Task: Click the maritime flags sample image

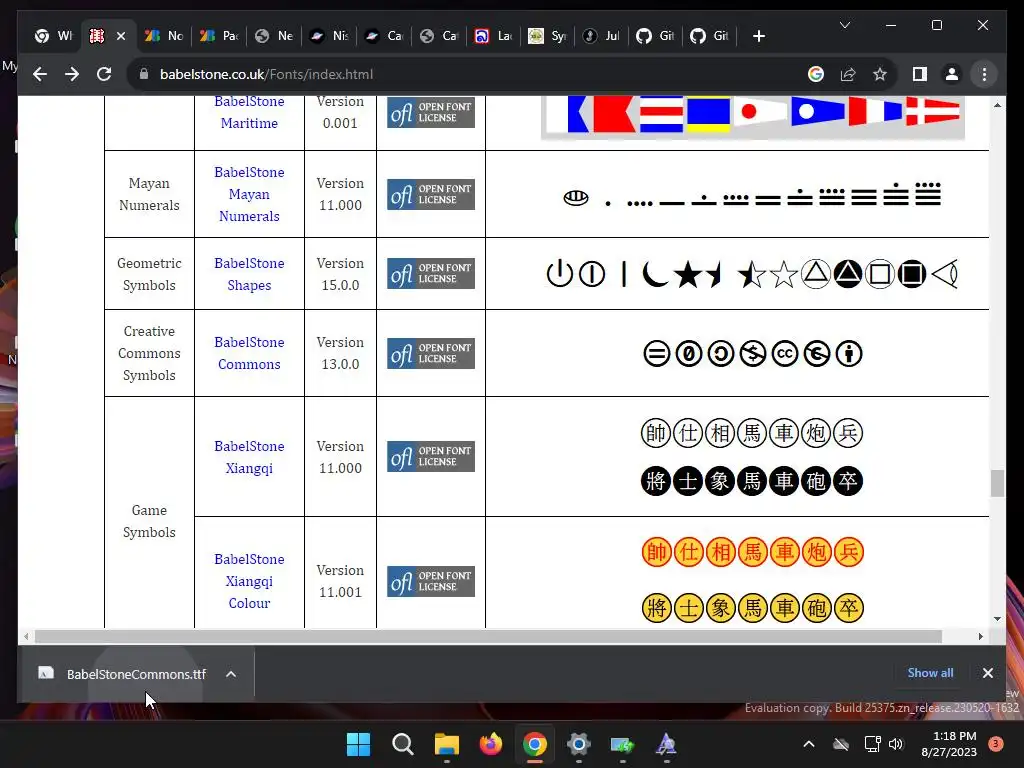Action: click(752, 118)
